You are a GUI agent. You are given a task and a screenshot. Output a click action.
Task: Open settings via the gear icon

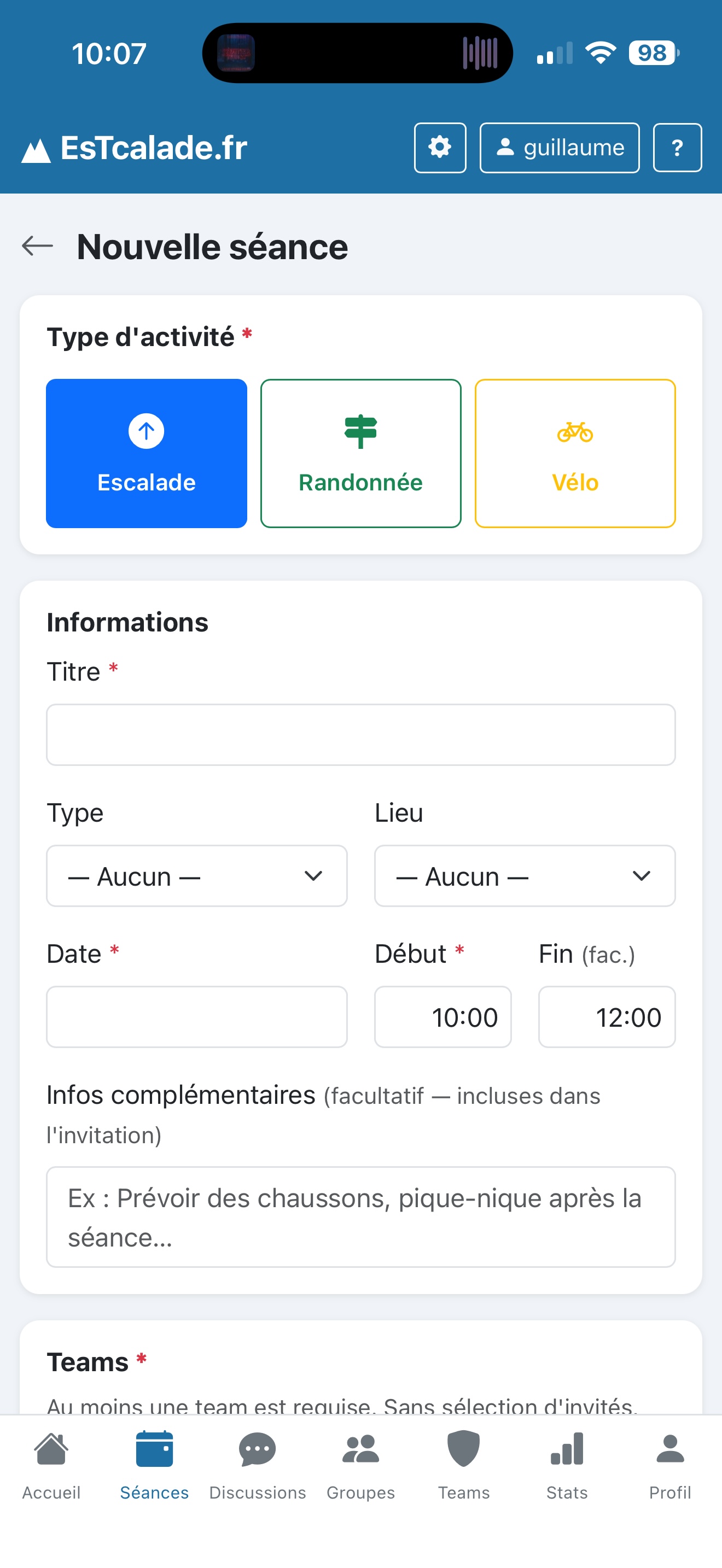[x=440, y=148]
